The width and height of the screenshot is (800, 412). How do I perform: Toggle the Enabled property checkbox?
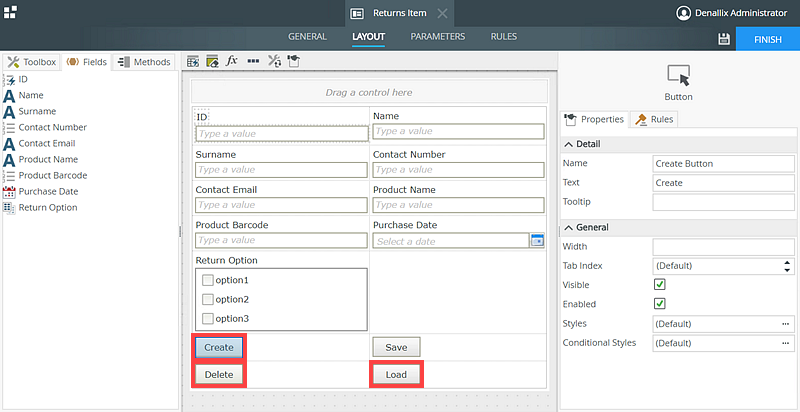click(x=660, y=304)
